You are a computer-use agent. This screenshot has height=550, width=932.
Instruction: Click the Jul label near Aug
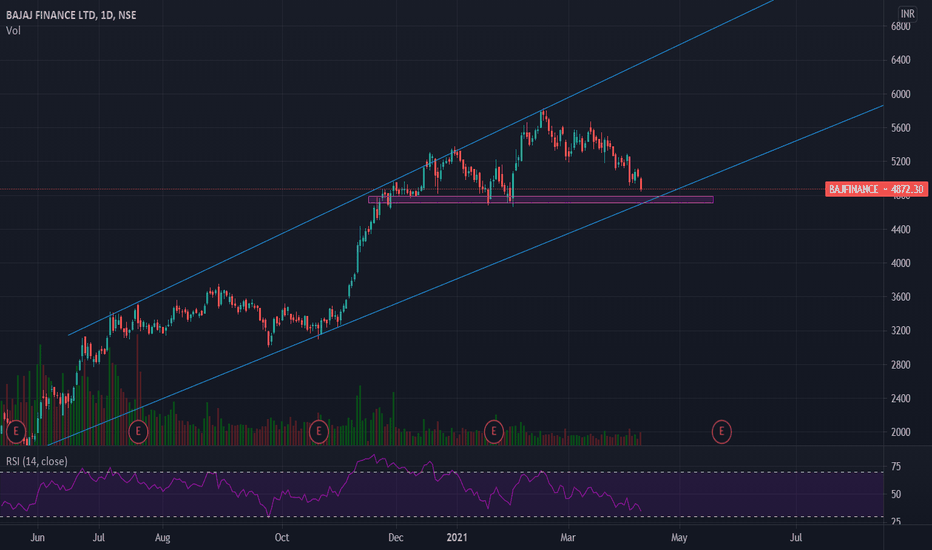pyautogui.click(x=99, y=538)
